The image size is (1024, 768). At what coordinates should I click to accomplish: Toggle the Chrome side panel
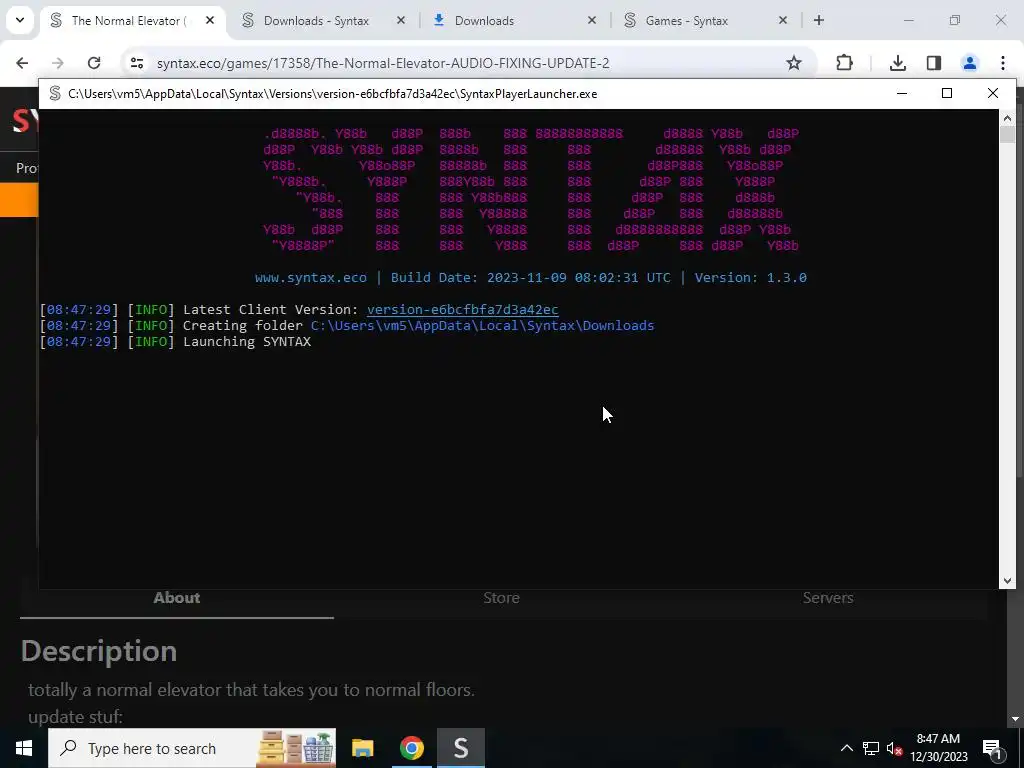pos(934,63)
